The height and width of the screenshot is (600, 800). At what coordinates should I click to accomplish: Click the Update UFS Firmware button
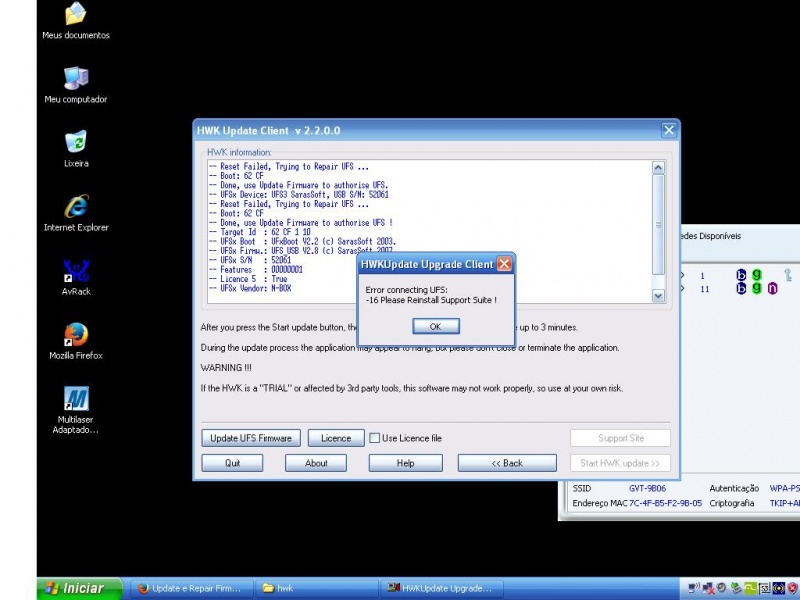pos(251,438)
